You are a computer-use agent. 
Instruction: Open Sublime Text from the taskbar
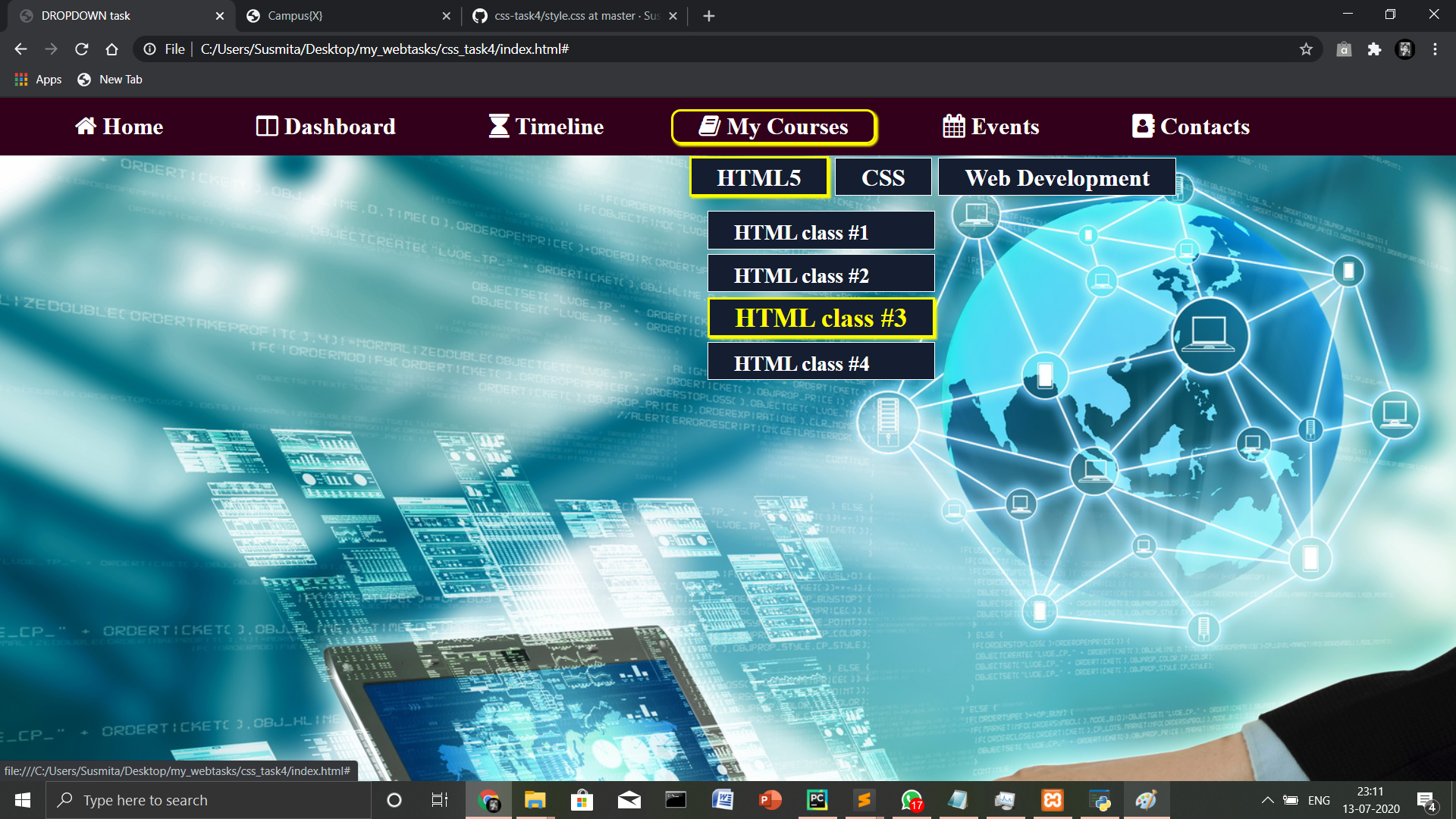864,800
